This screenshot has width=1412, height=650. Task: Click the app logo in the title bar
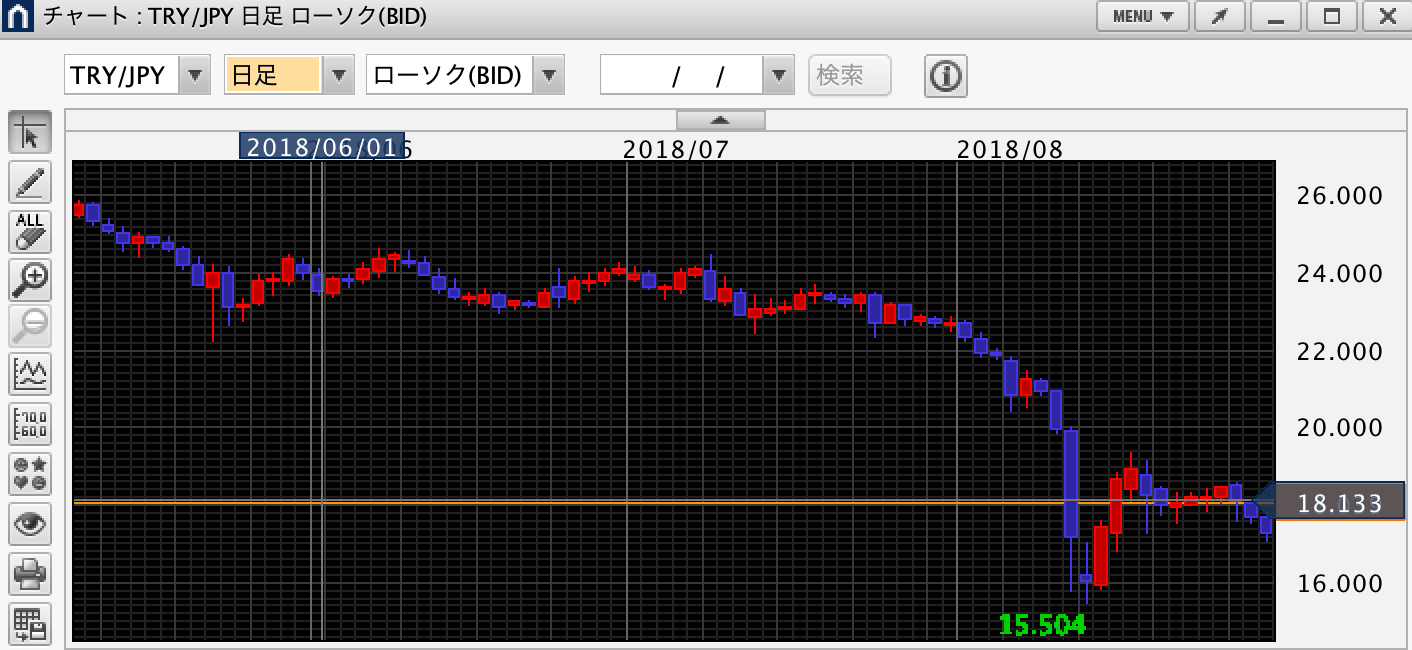coord(17,16)
